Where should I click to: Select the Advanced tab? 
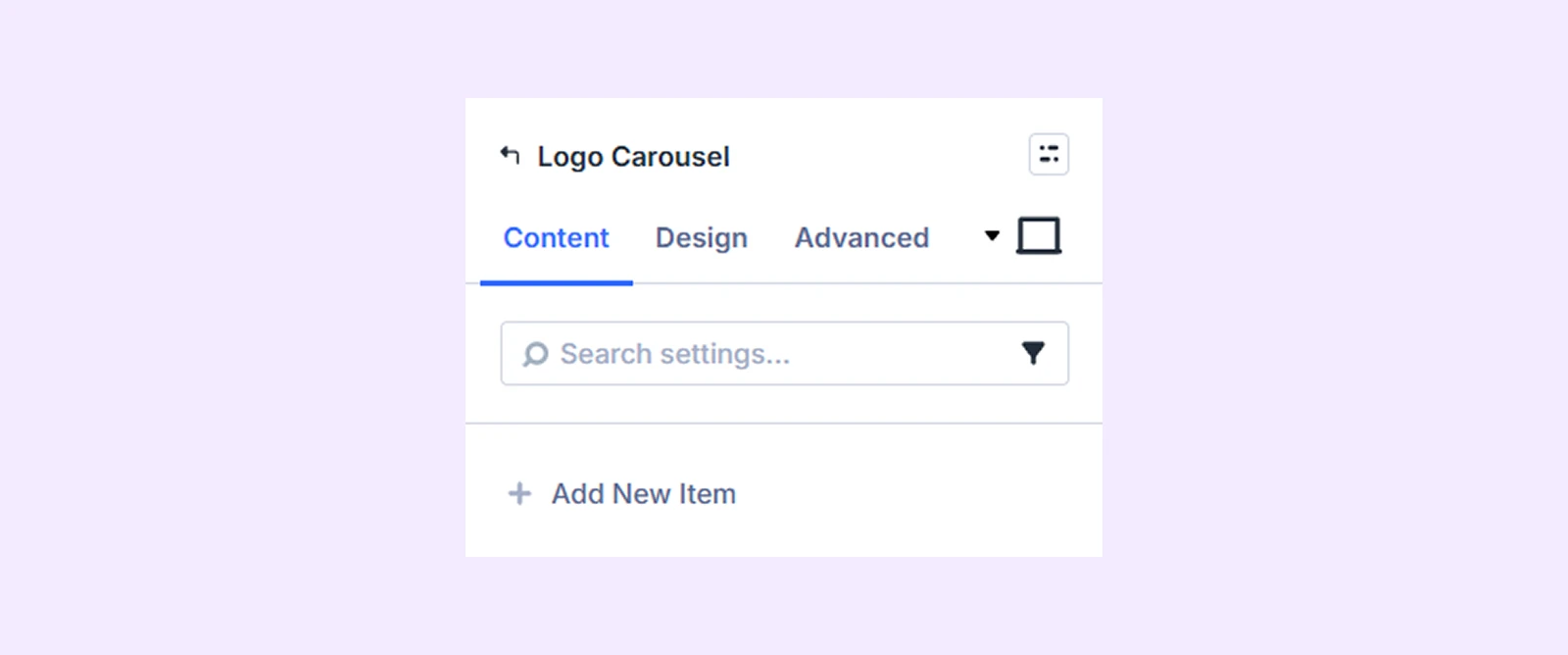pos(861,238)
